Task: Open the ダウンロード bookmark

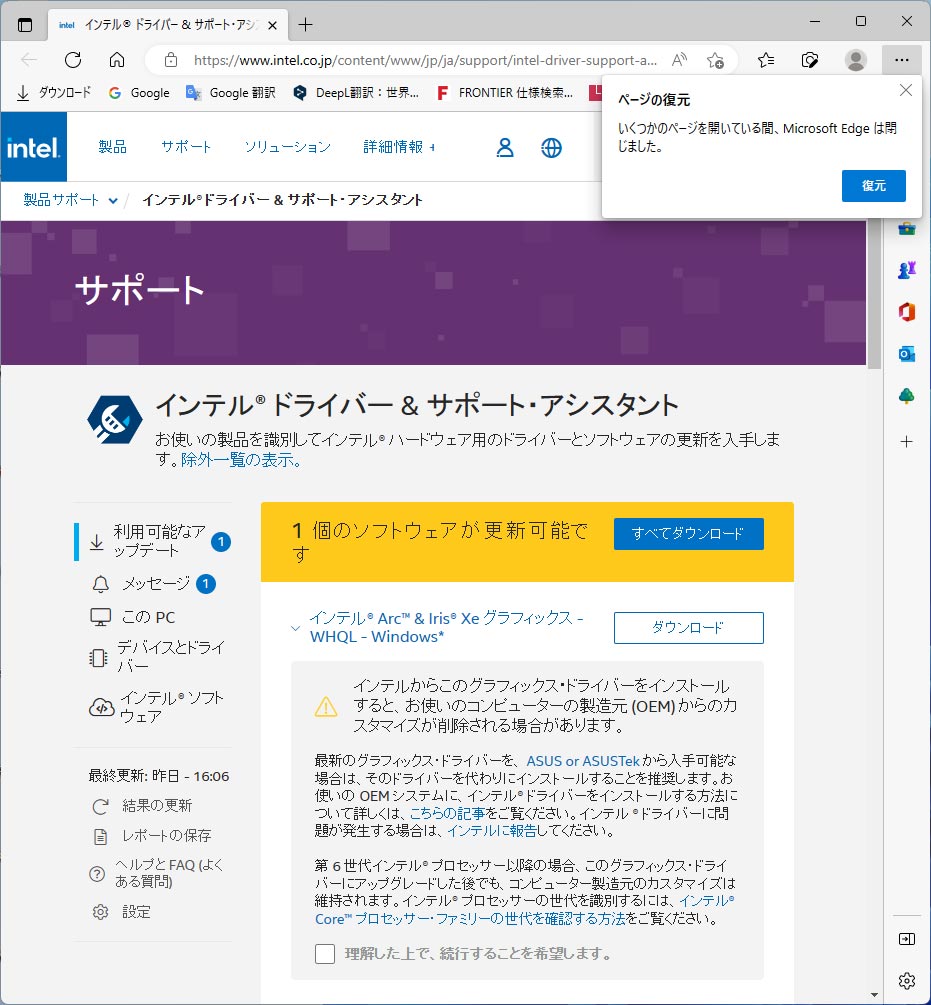Action: (53, 93)
